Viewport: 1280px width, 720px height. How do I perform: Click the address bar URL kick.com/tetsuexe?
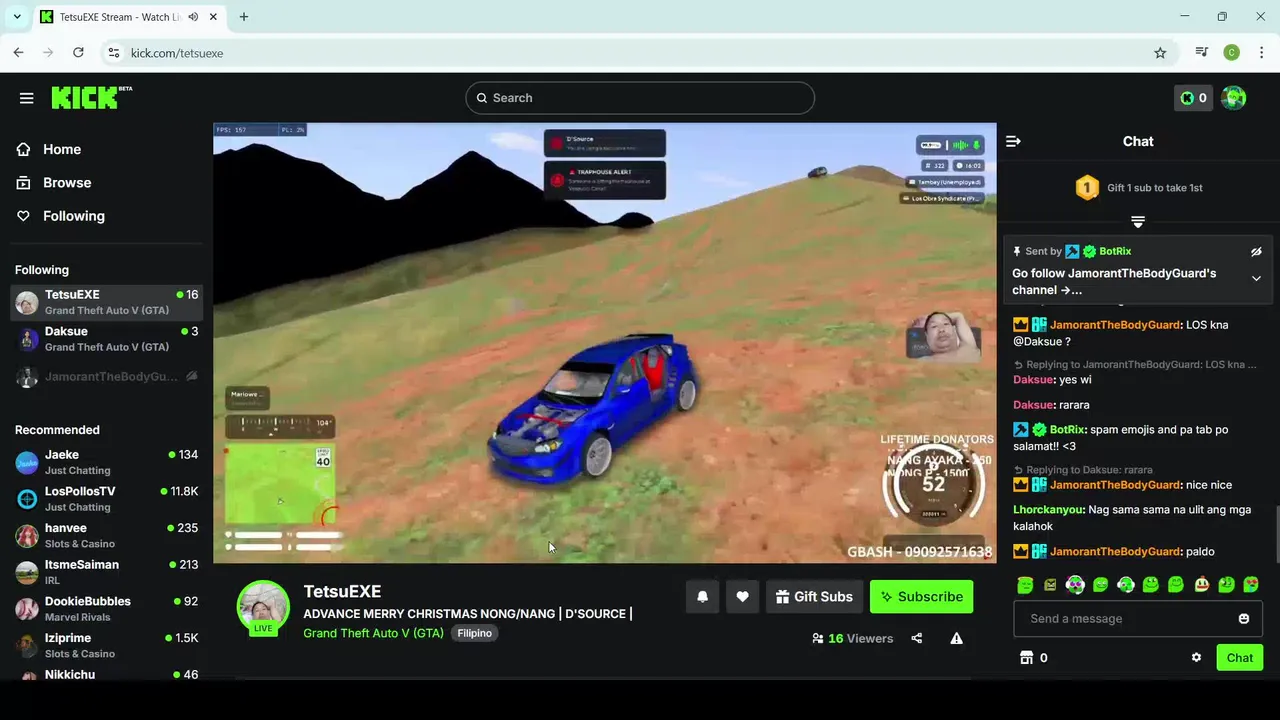click(177, 53)
